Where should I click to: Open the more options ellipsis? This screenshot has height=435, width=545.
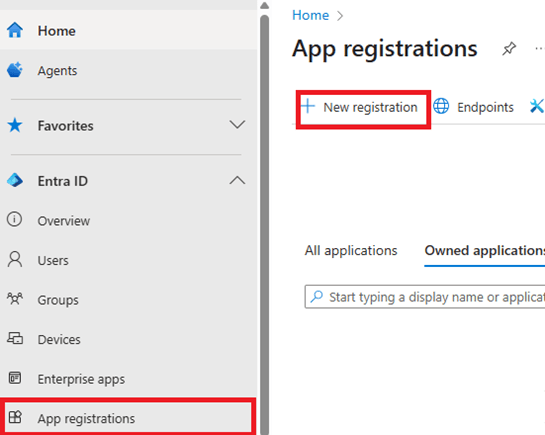click(540, 49)
